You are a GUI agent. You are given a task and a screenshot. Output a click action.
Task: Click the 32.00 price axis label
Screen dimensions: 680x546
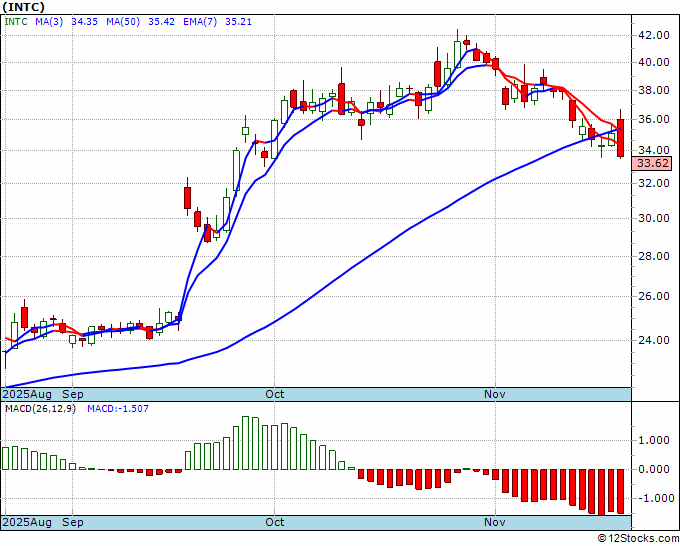coord(655,183)
